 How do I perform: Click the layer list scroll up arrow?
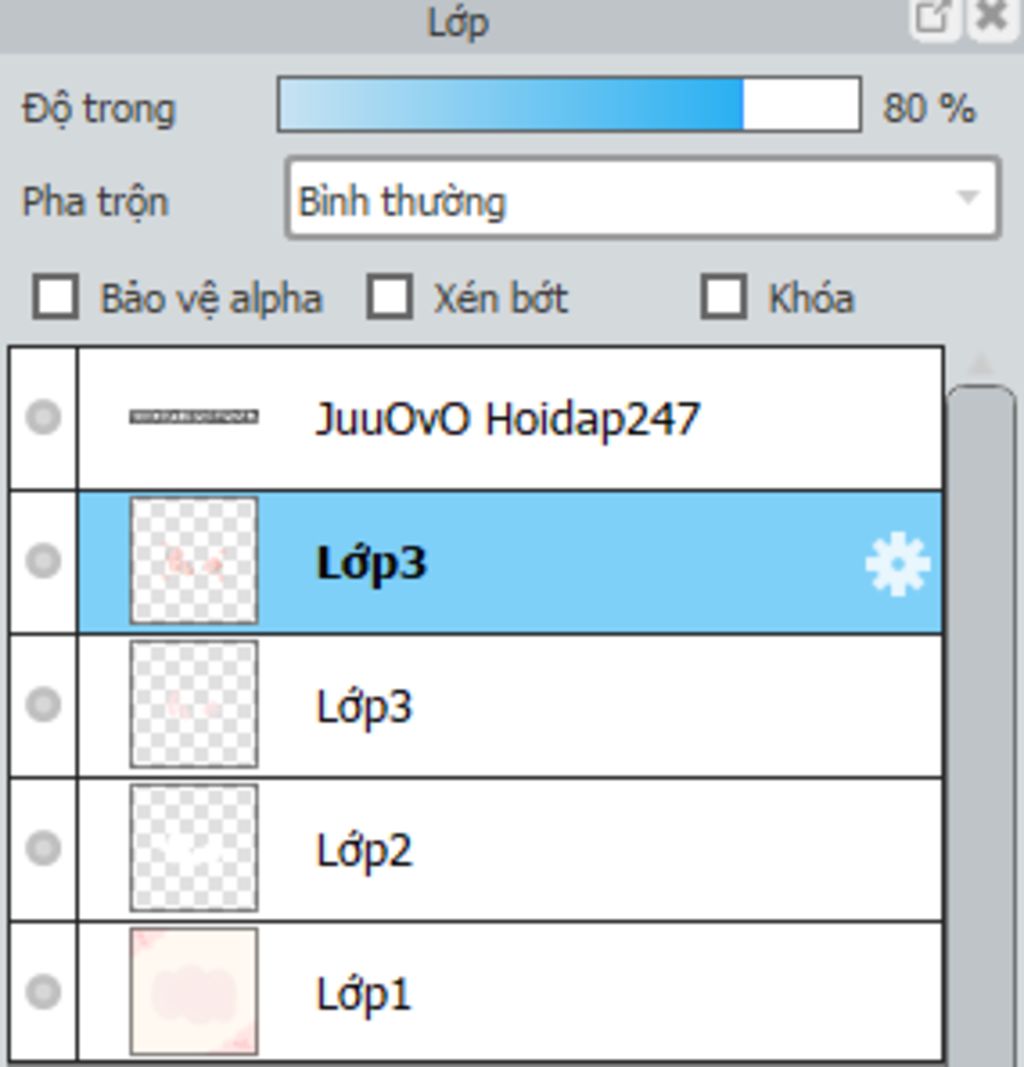[x=980, y=365]
